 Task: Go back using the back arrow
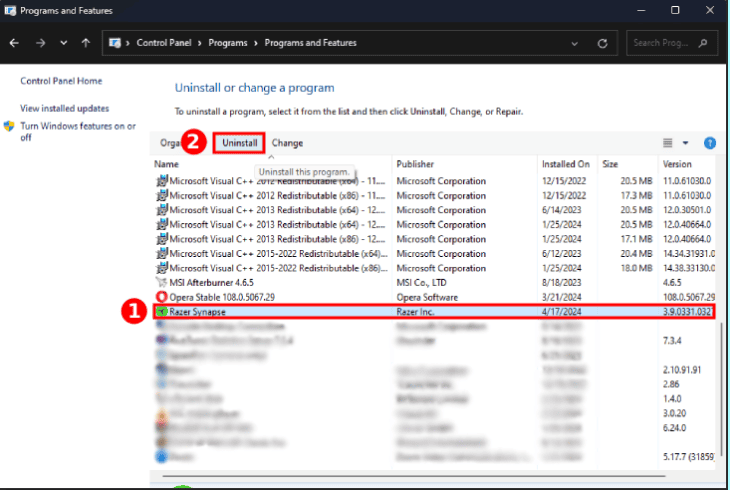14,43
